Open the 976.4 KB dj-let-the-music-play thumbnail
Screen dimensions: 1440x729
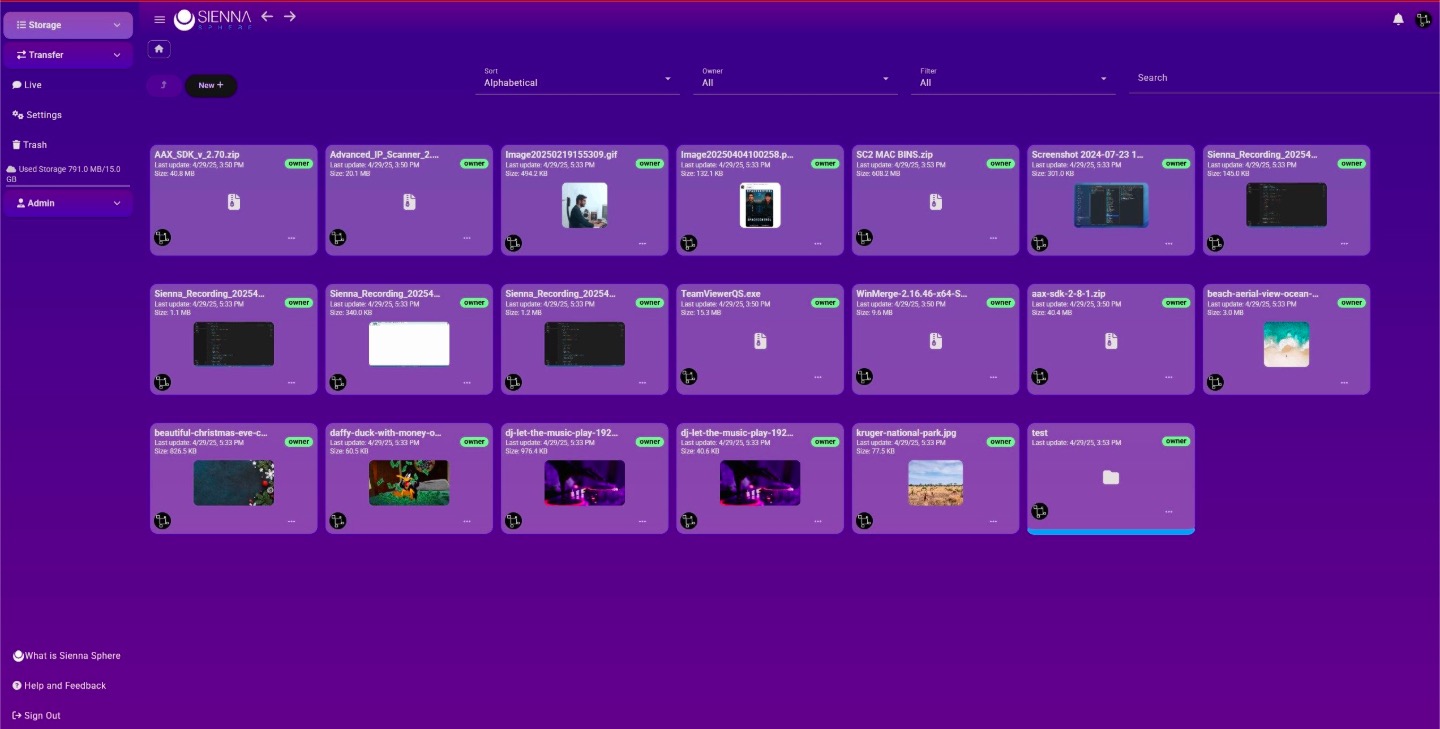coord(584,482)
